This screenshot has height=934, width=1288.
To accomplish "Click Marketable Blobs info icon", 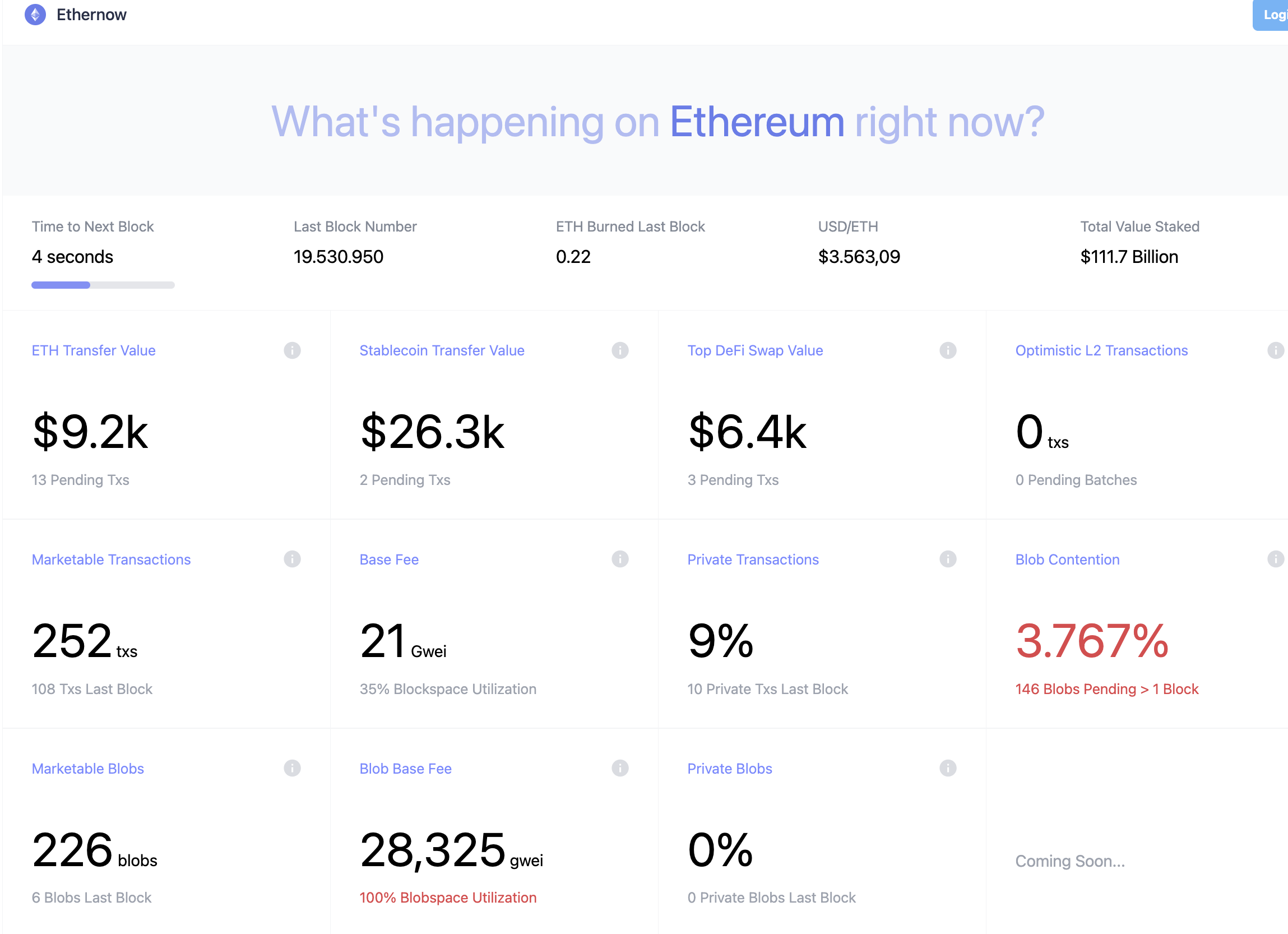I will click(x=292, y=768).
